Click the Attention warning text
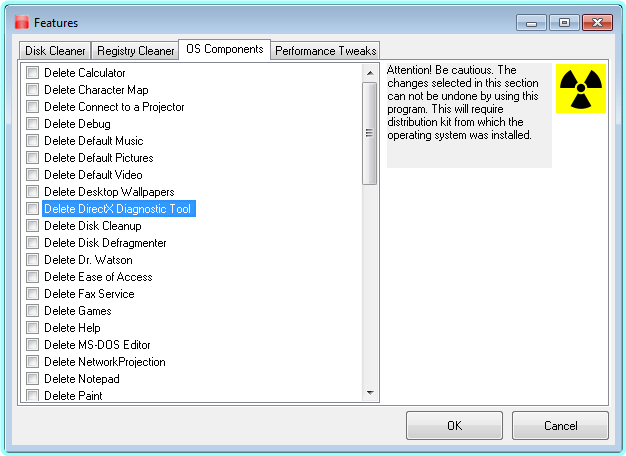The height and width of the screenshot is (456, 626). 463,103
